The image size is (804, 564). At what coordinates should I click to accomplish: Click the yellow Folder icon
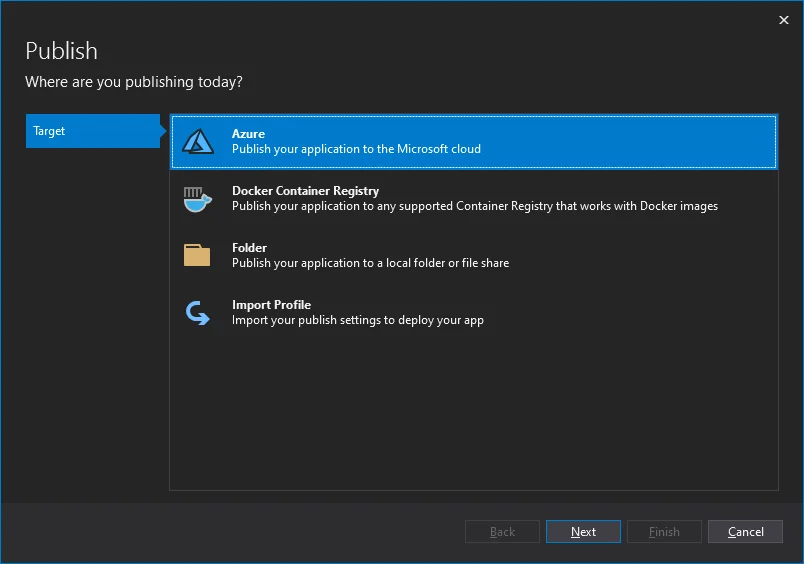(197, 256)
